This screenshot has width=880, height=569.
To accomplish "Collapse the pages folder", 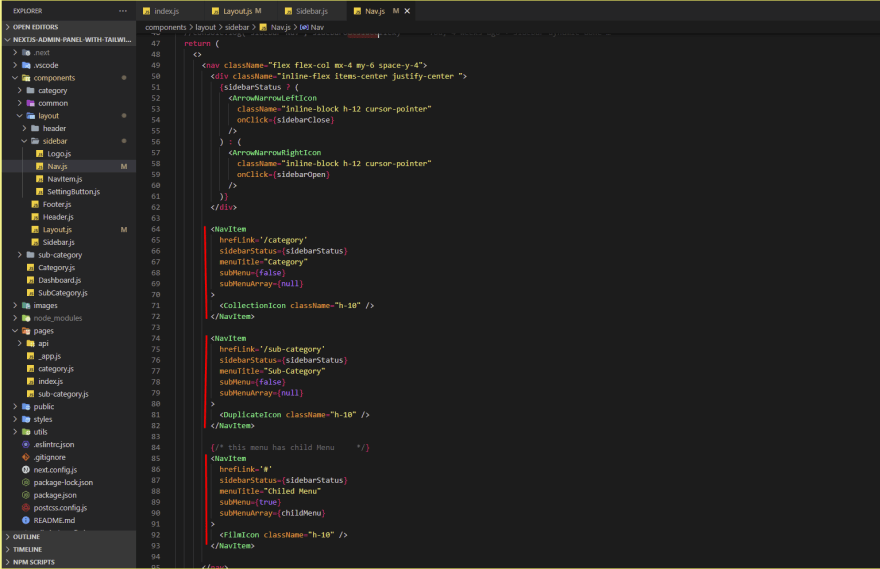I will click(x=15, y=331).
